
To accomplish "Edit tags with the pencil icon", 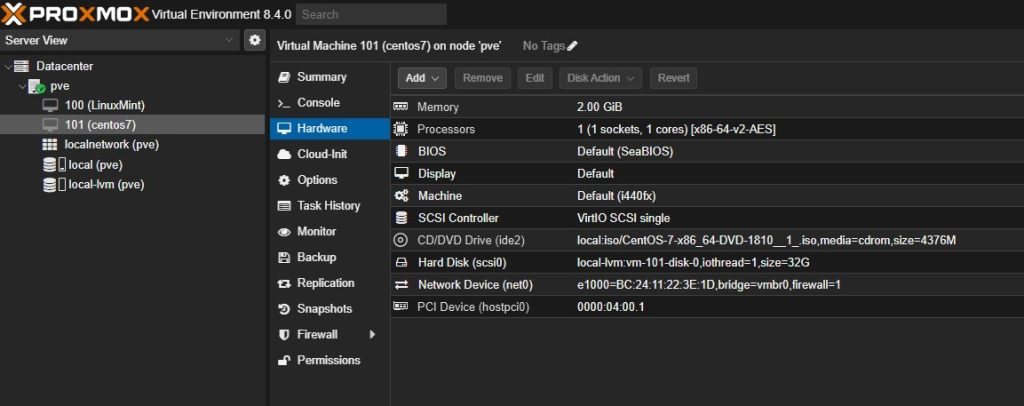I will (x=572, y=46).
